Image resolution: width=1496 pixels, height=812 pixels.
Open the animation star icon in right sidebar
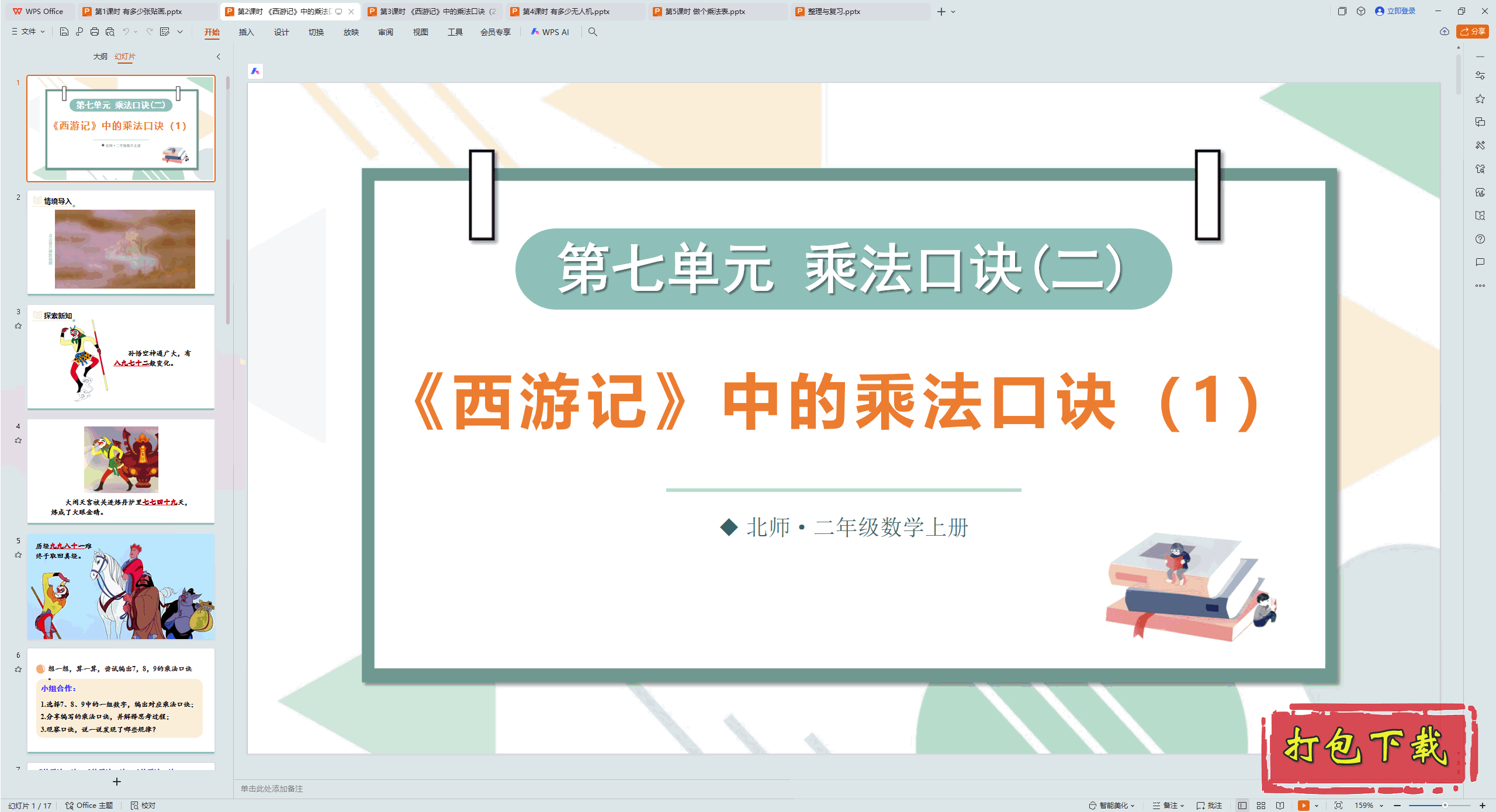1481,99
